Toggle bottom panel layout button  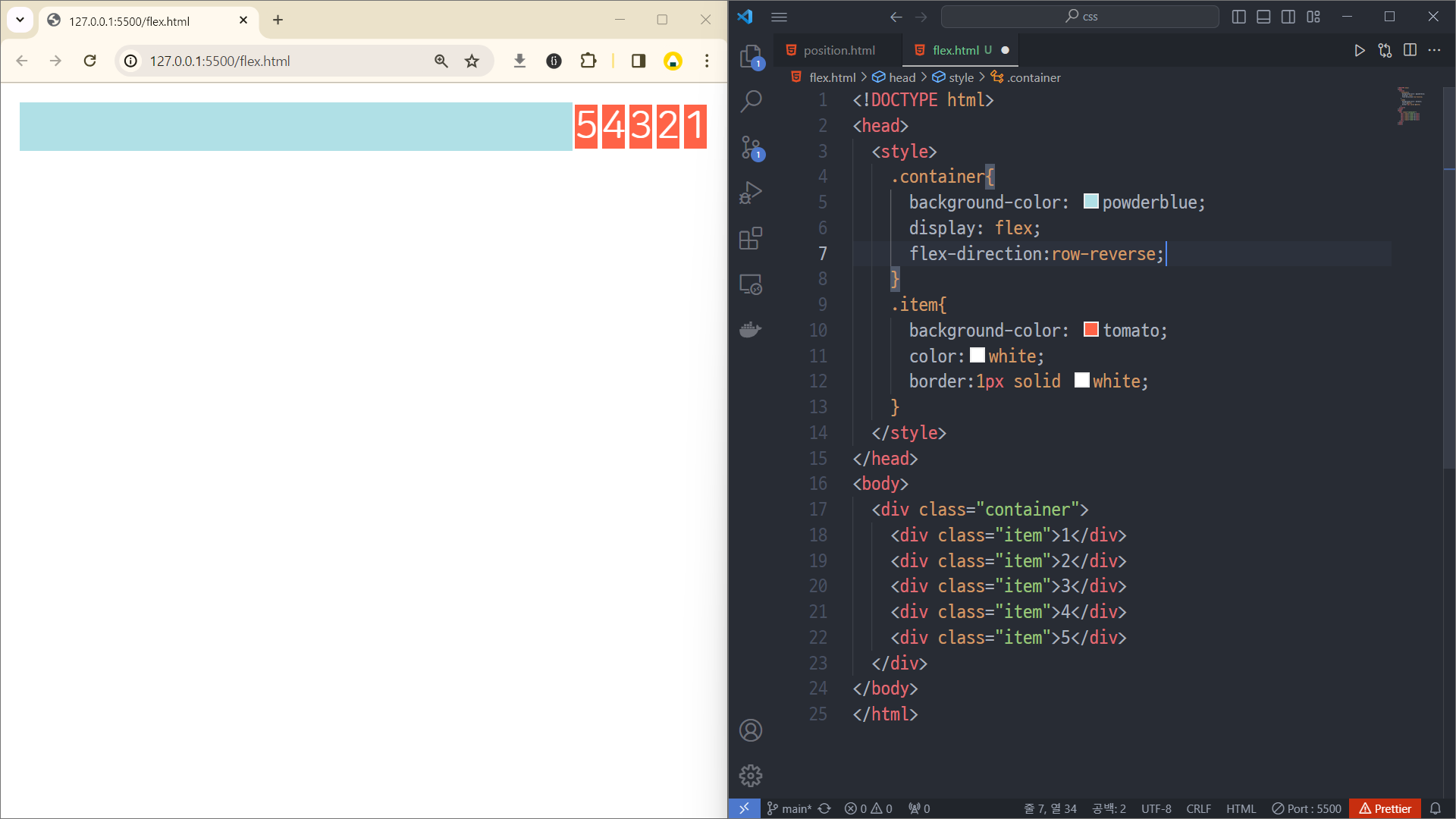pyautogui.click(x=1263, y=17)
